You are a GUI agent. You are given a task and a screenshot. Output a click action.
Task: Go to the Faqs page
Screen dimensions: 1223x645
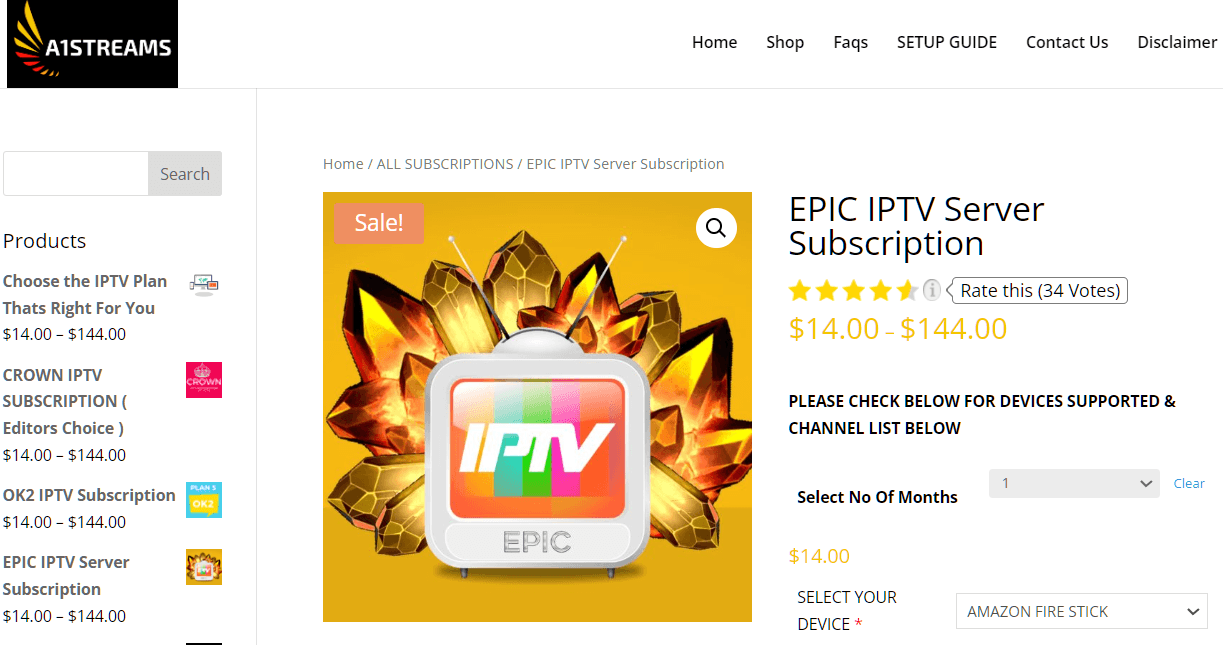point(851,42)
